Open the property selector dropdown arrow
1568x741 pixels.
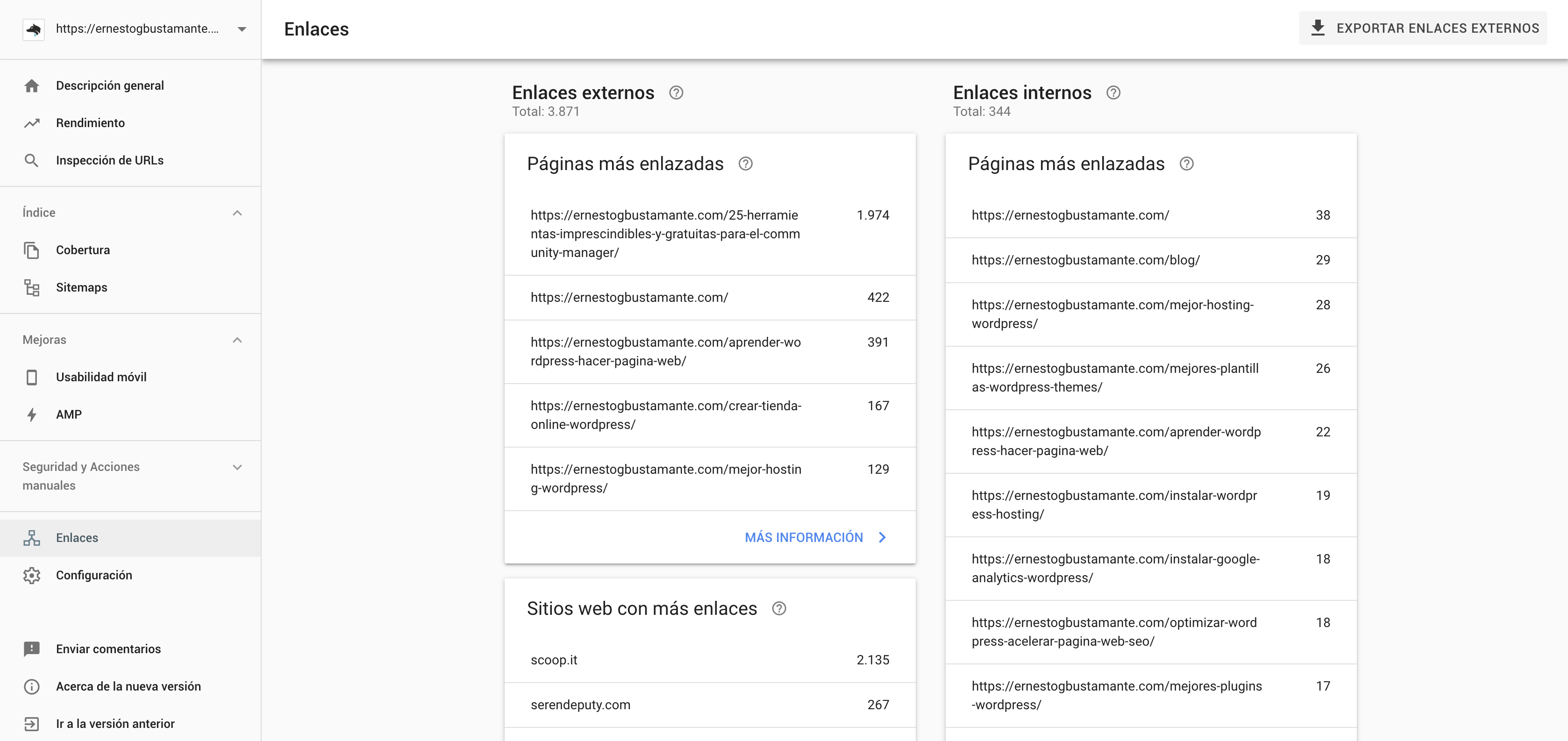(x=242, y=29)
